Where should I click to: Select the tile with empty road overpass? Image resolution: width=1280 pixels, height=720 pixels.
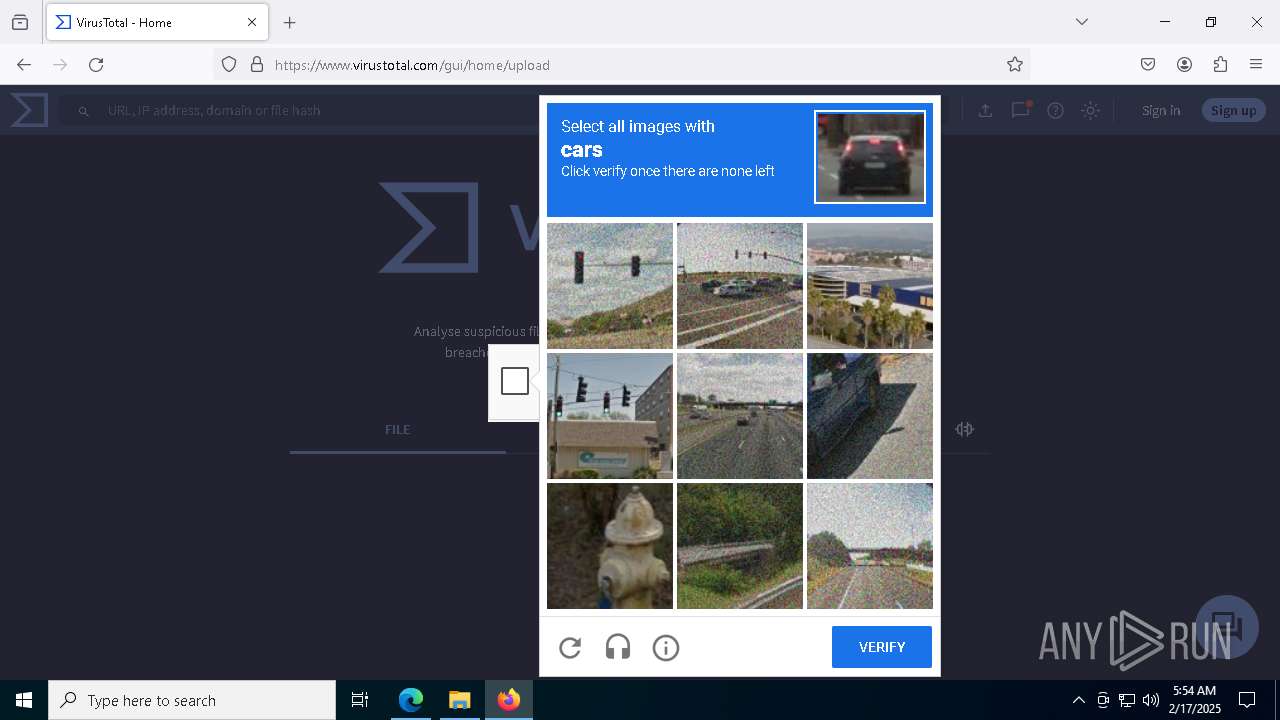click(x=870, y=546)
